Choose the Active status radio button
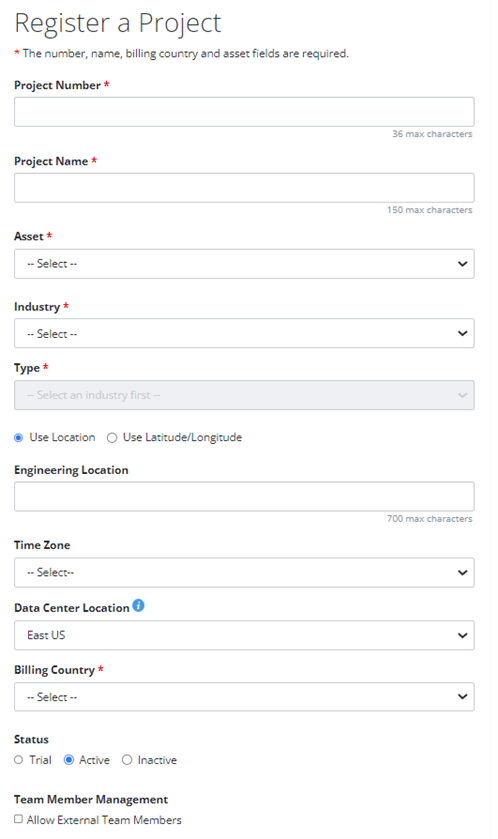The image size is (498, 839). point(68,760)
